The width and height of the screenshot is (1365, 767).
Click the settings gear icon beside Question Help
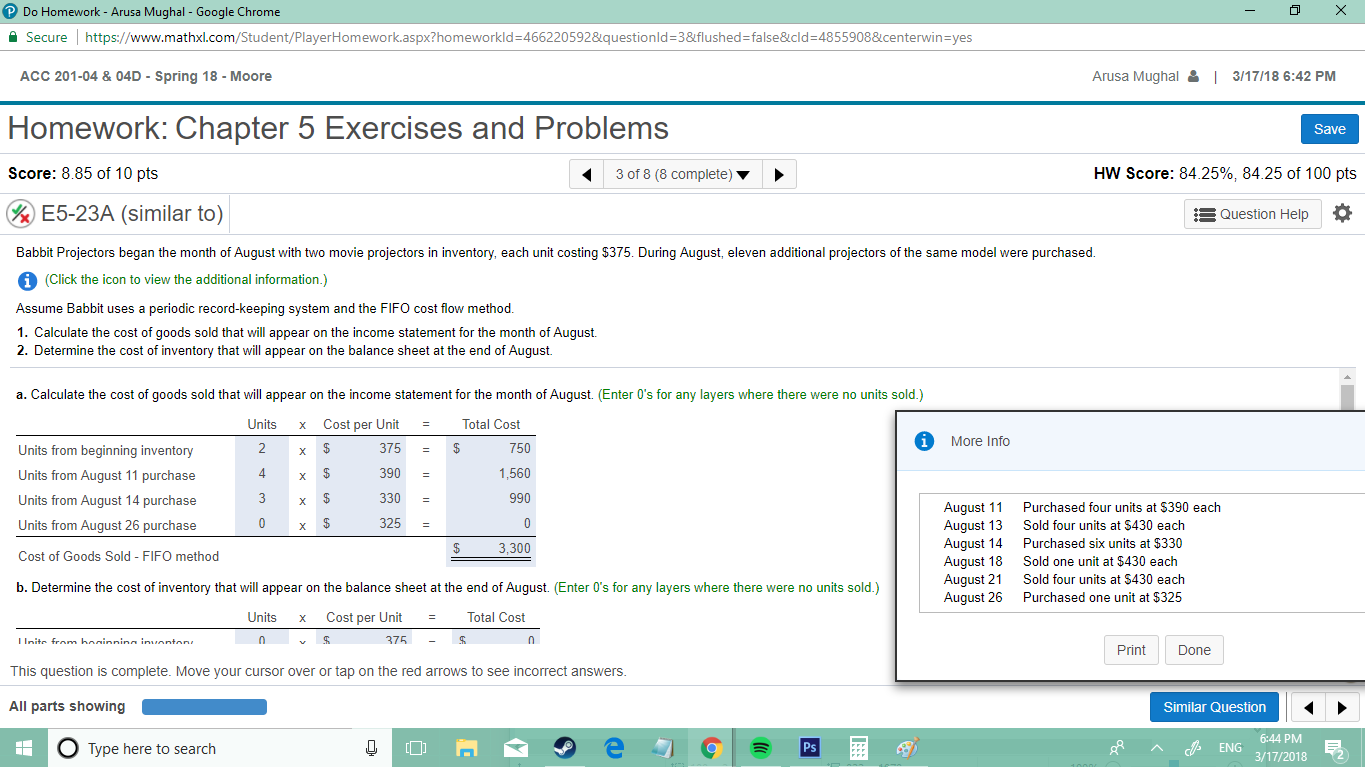tap(1342, 213)
